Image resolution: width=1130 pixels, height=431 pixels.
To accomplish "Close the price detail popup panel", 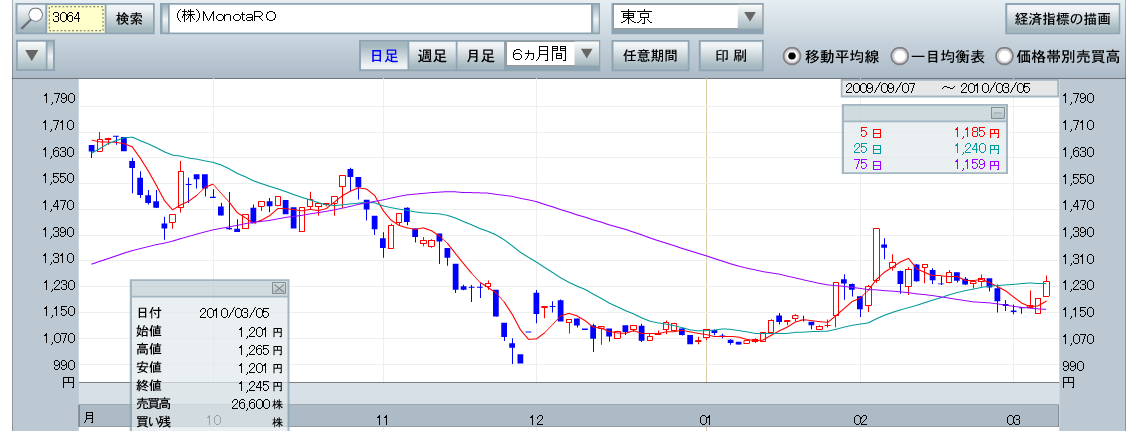I will click(x=279, y=288).
